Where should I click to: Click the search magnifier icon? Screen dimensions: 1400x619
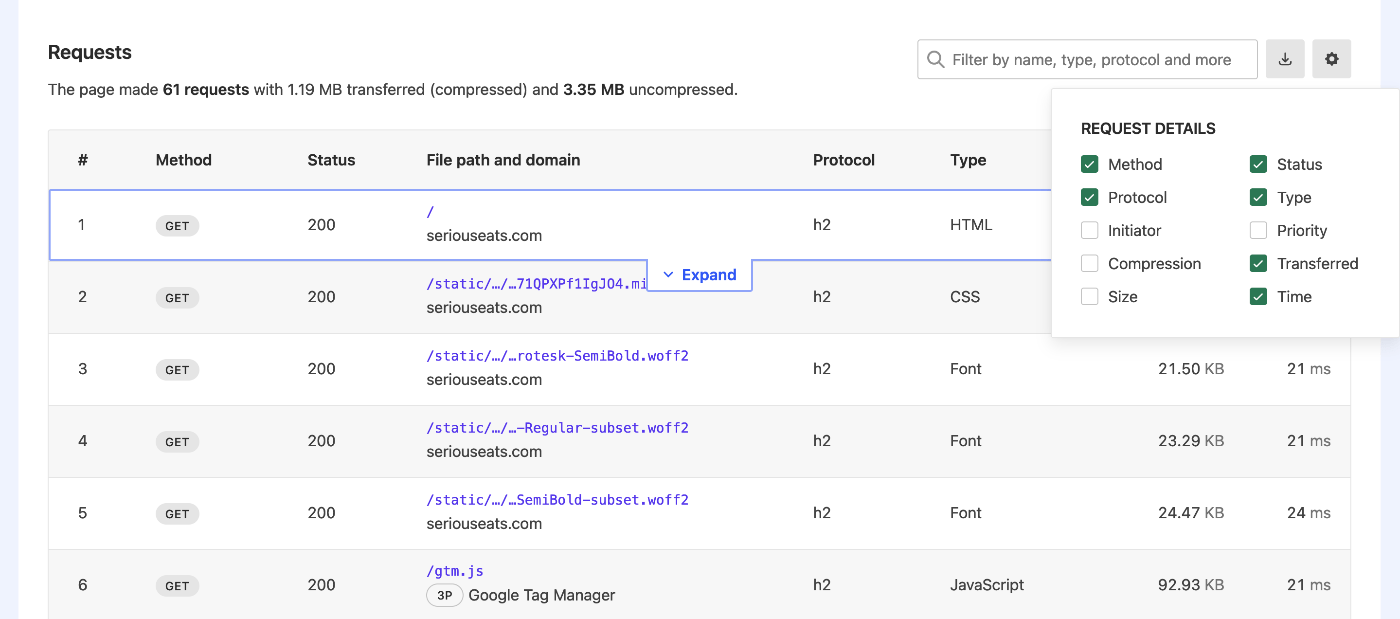click(936, 60)
